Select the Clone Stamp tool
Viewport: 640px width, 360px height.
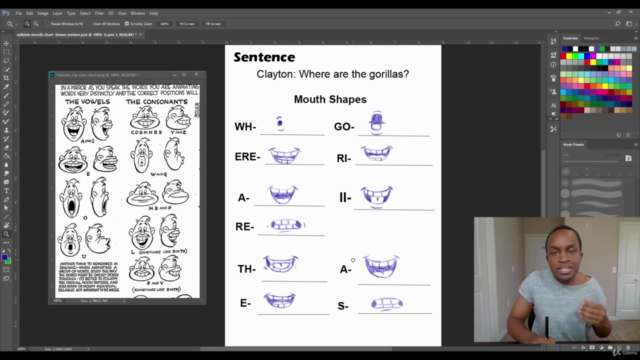point(6,130)
